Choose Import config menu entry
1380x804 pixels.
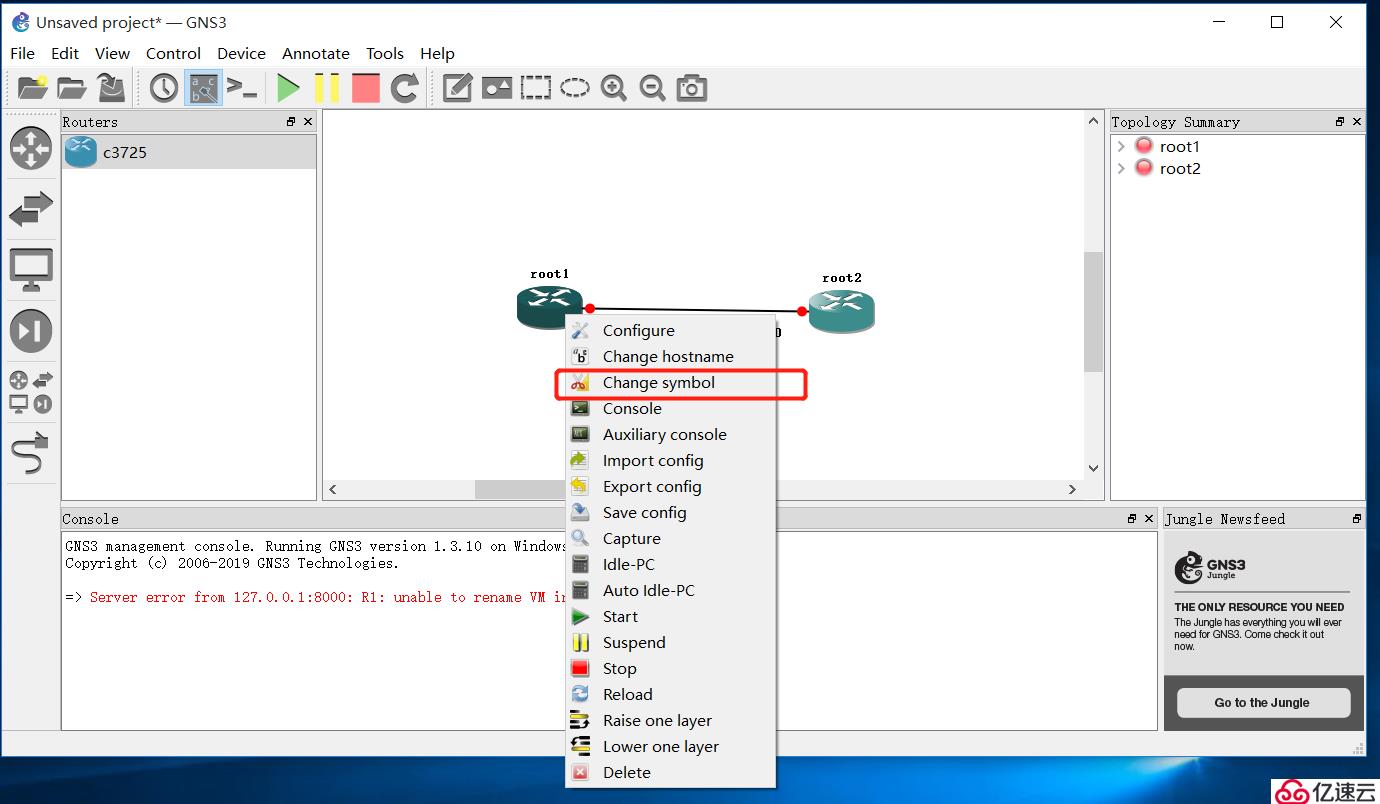click(x=671, y=460)
